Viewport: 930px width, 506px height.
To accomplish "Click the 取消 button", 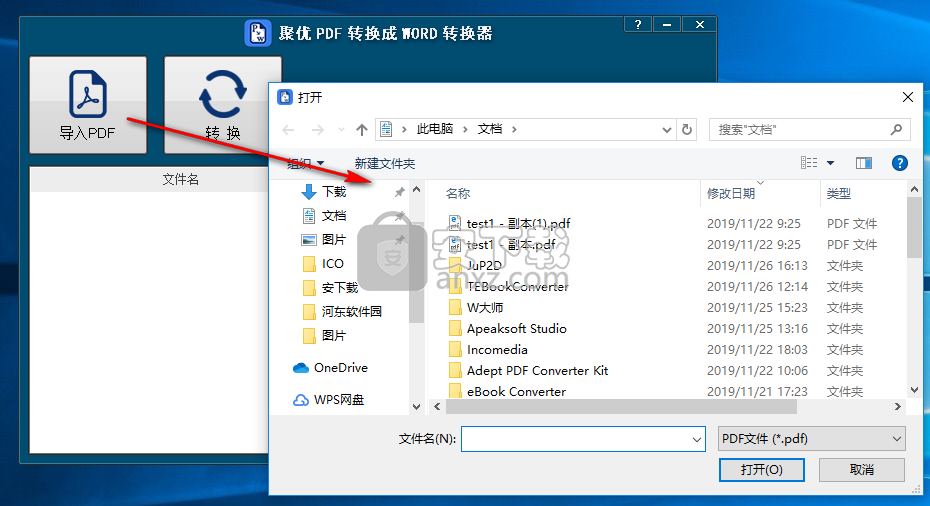I will pyautogui.click(x=862, y=470).
